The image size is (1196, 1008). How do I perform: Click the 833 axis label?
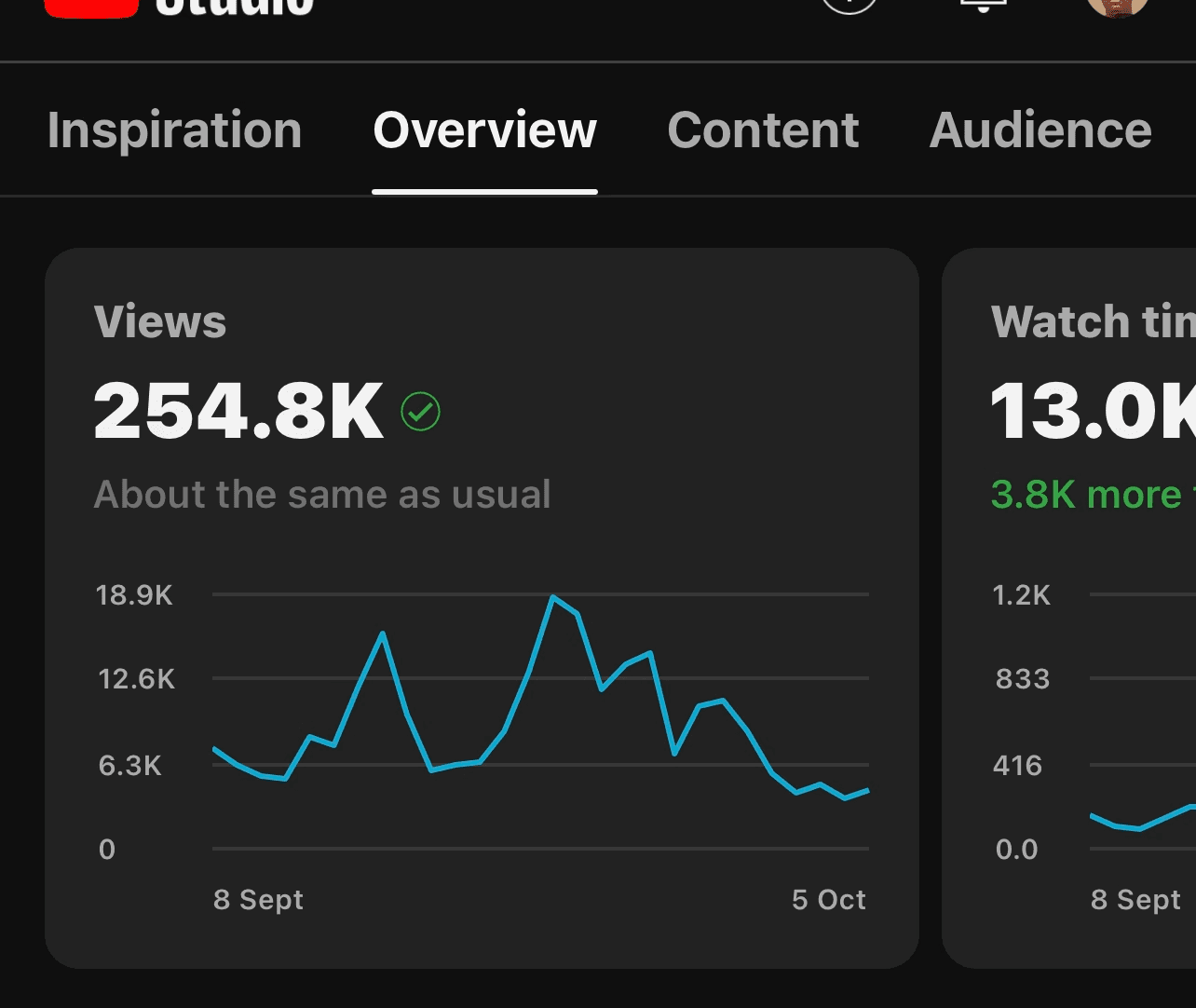pos(1023,679)
